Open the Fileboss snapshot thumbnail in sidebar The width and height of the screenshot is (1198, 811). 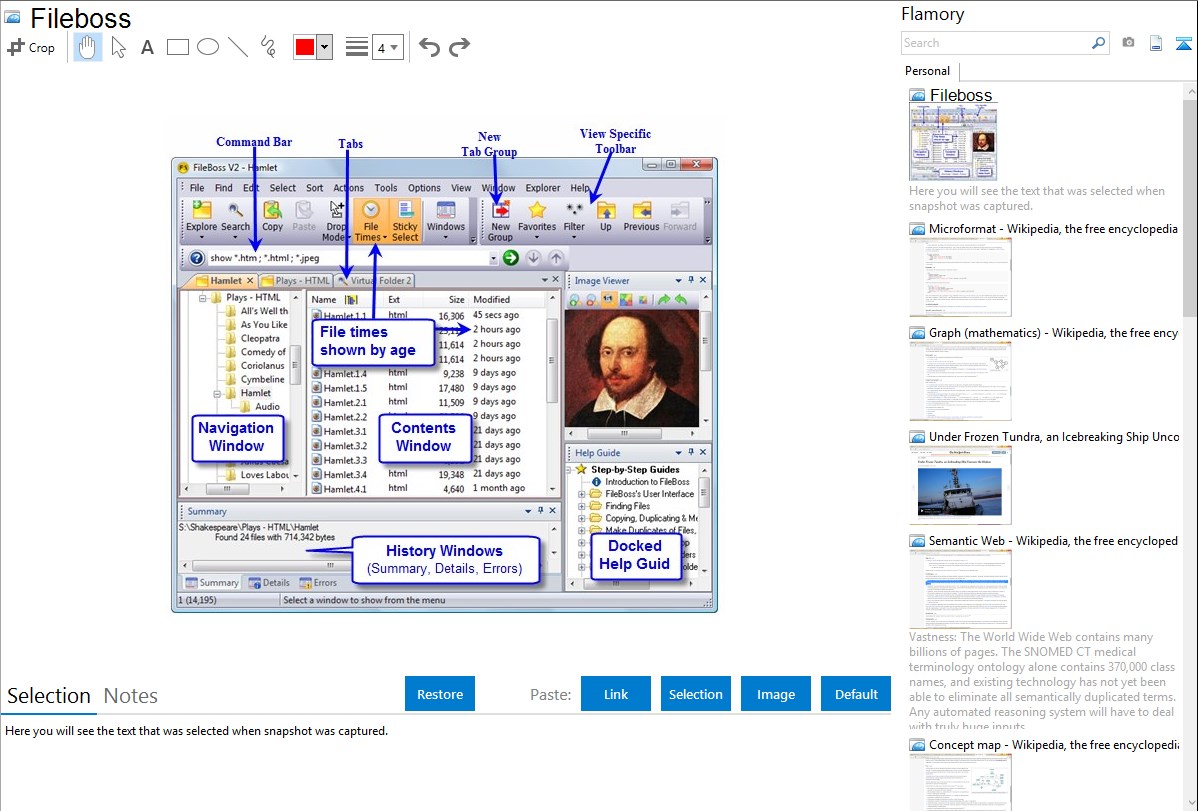pos(953,143)
